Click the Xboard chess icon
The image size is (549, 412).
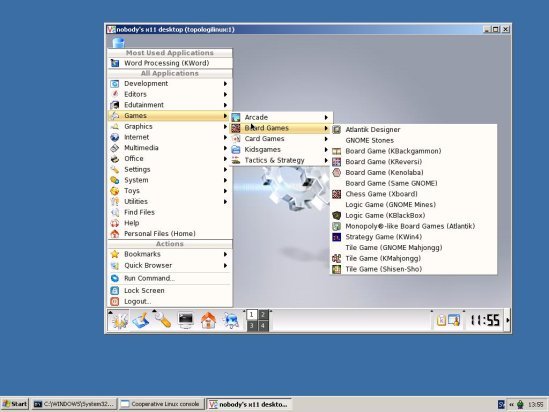point(336,194)
